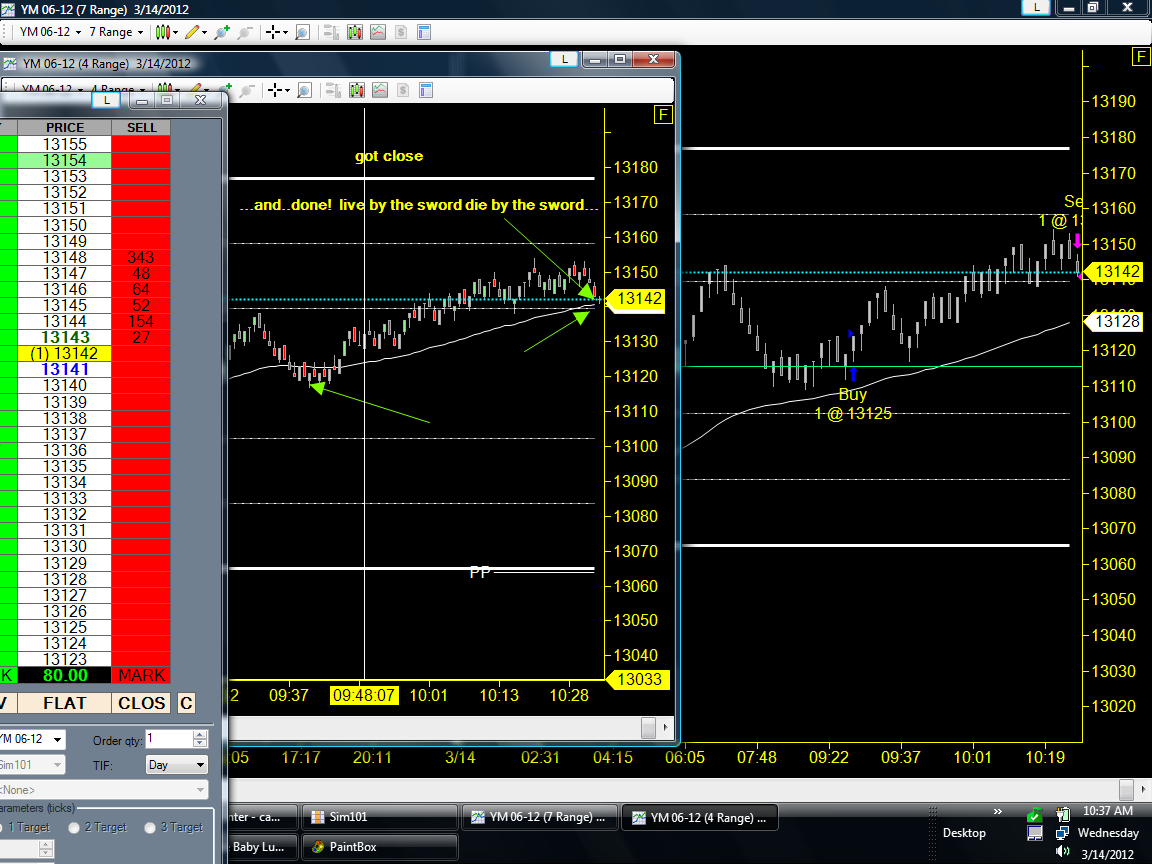This screenshot has width=1152, height=864.
Task: Open YM 06-12 instrument dropdown in 7 Range toolbar
Action: click(x=50, y=32)
